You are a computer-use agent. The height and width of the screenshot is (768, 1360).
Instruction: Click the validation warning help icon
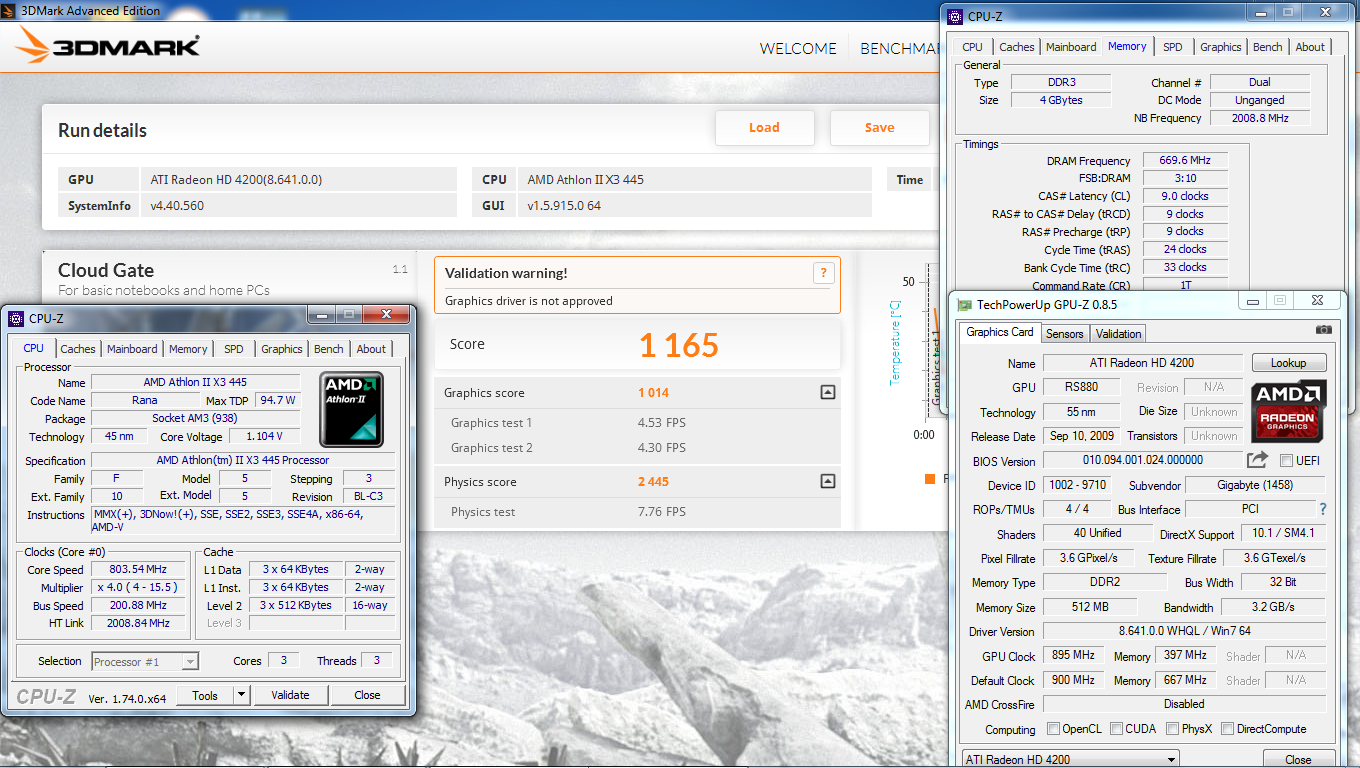click(x=823, y=273)
